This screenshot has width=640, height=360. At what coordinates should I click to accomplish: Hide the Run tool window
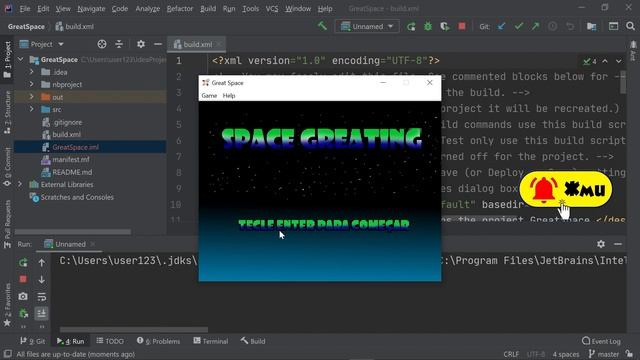point(618,244)
